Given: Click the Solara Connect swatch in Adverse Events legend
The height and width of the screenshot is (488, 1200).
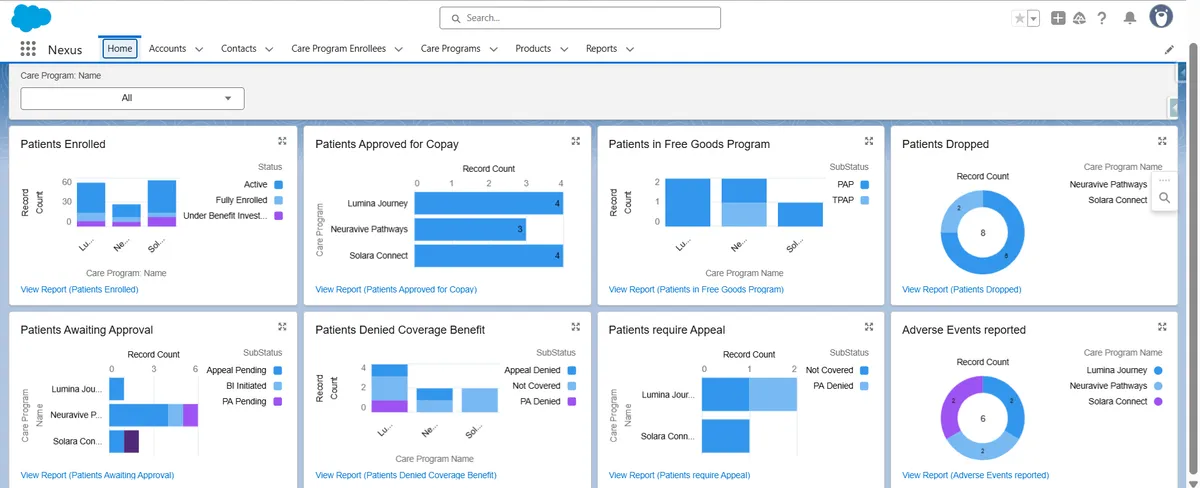Looking at the screenshot, I should click(x=1158, y=401).
